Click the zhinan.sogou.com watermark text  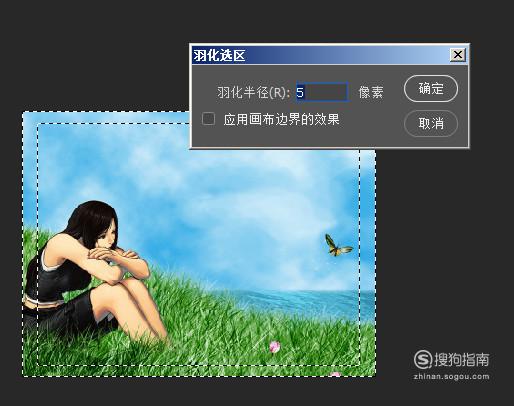click(451, 377)
